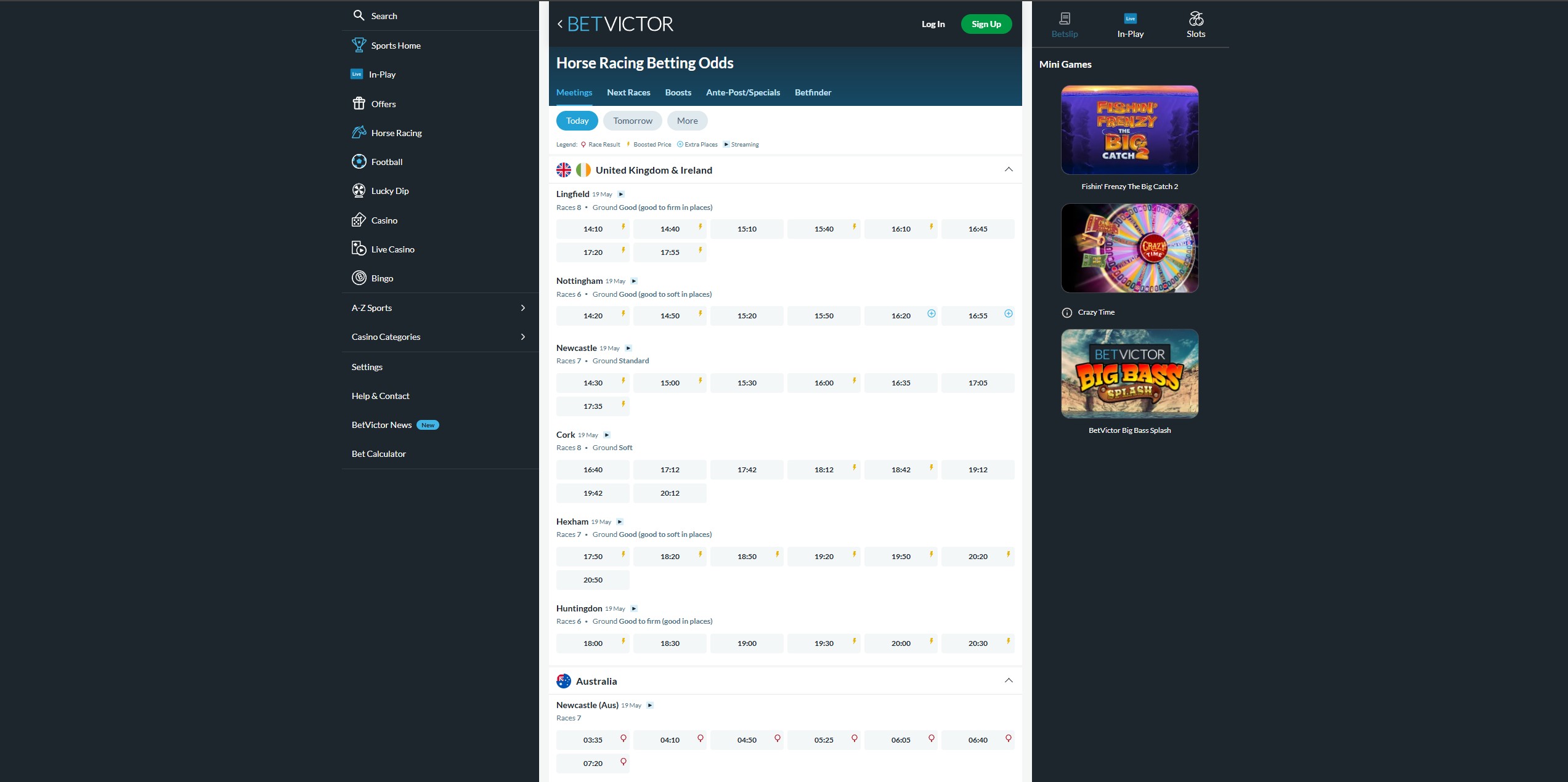This screenshot has width=1568, height=782.
Task: Click Cork streaming play icon
Action: (607, 435)
